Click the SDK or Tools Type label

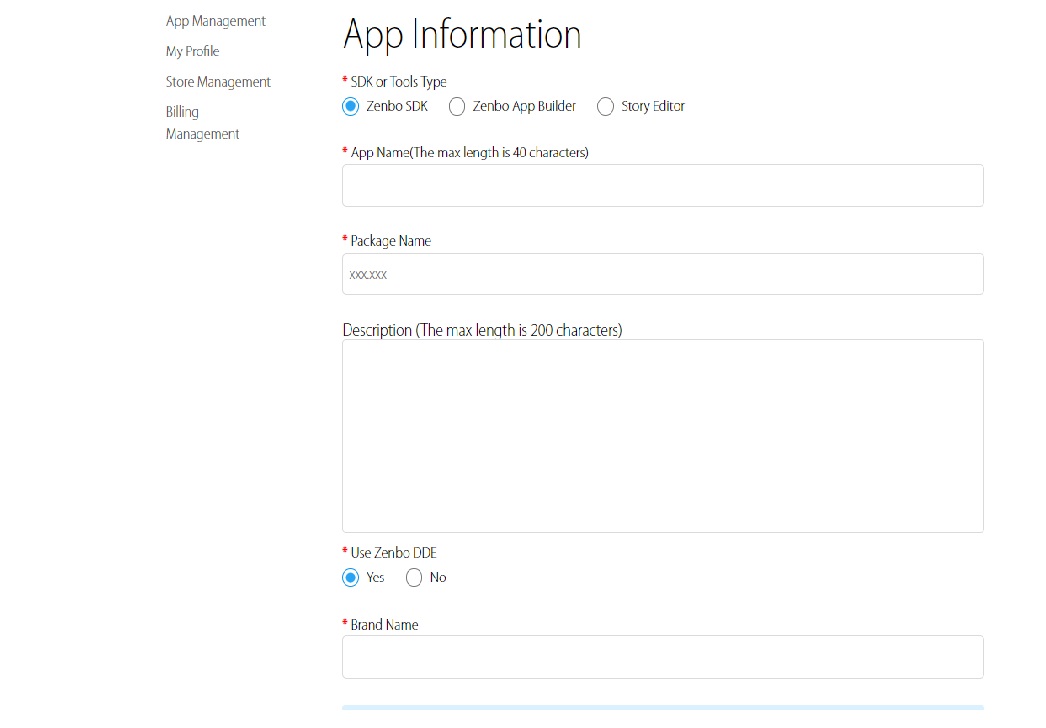[398, 82]
